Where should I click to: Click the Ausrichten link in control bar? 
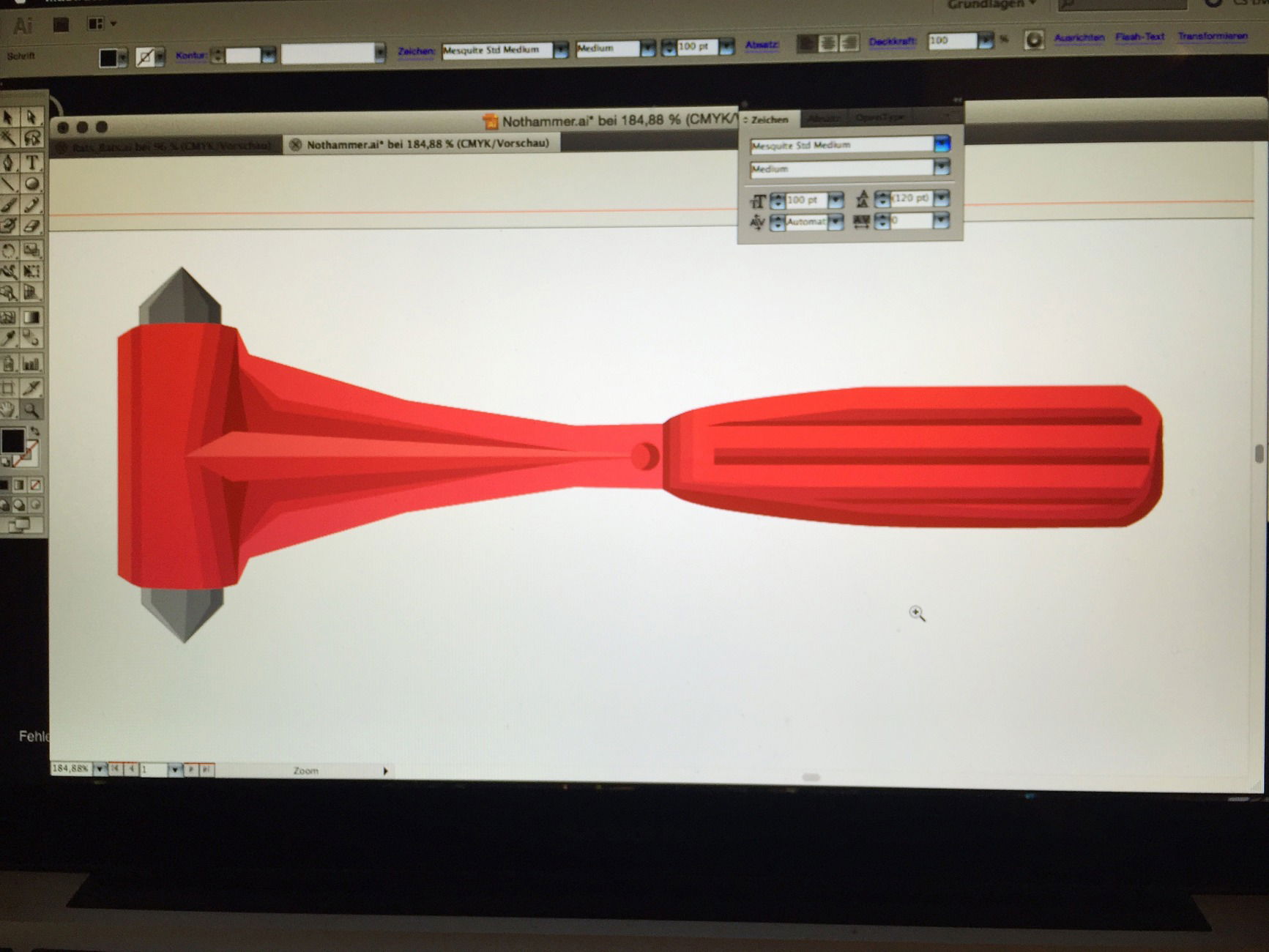pyautogui.click(x=1079, y=37)
